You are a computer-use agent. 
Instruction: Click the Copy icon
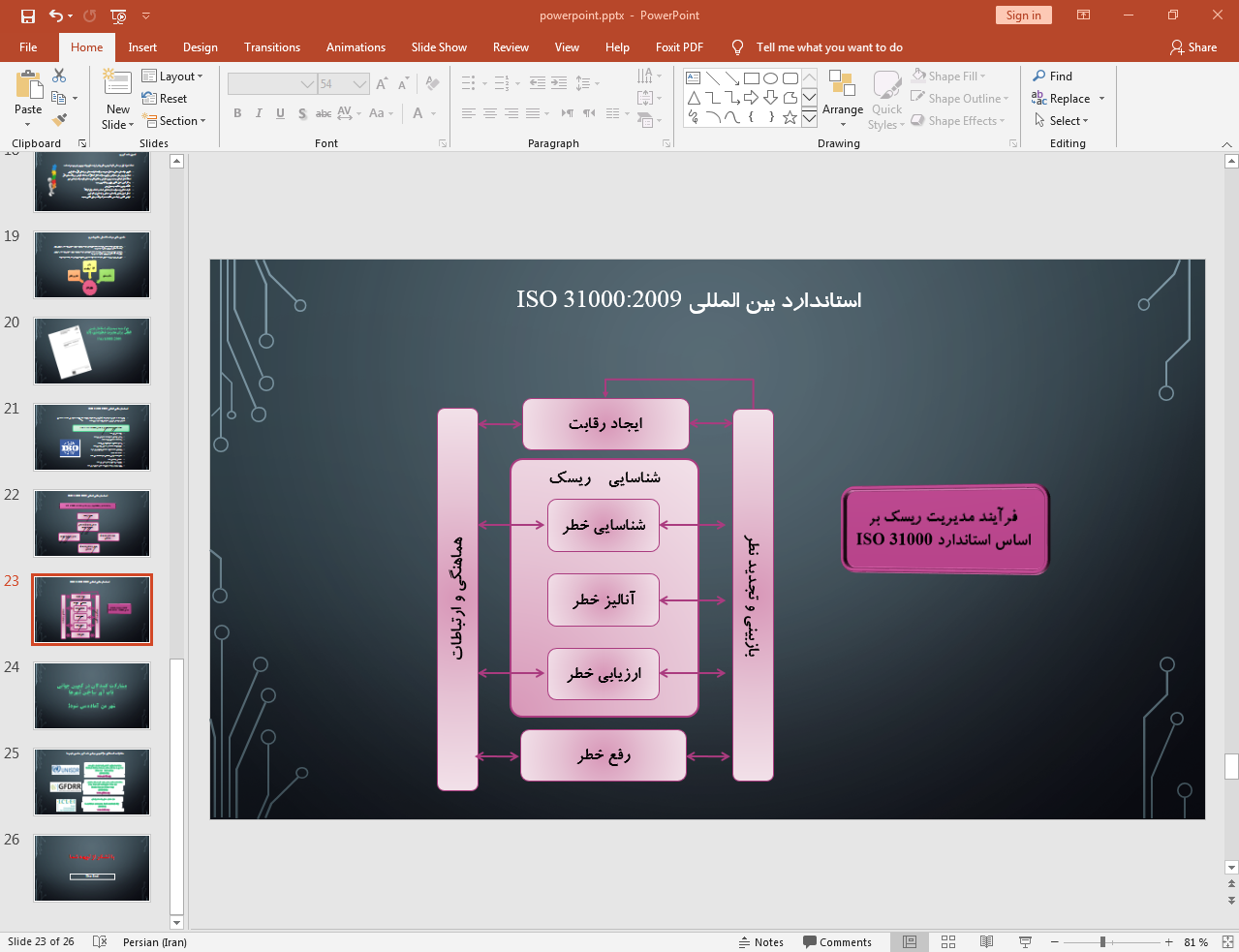coord(59,98)
